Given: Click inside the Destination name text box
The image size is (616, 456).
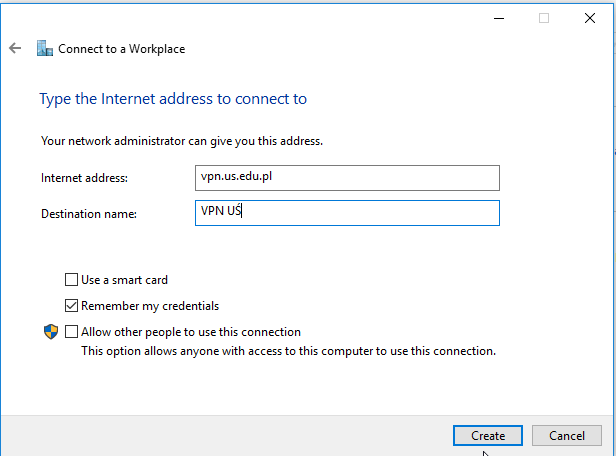Looking at the screenshot, I should [347, 213].
